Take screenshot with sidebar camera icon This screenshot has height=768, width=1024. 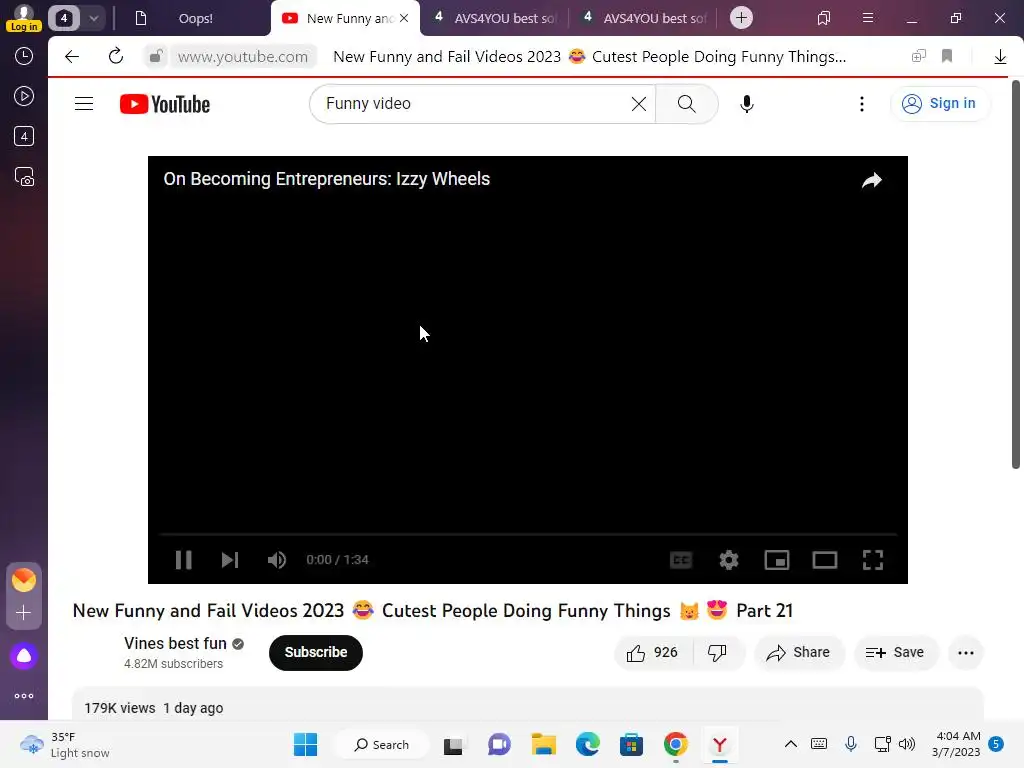click(x=24, y=177)
